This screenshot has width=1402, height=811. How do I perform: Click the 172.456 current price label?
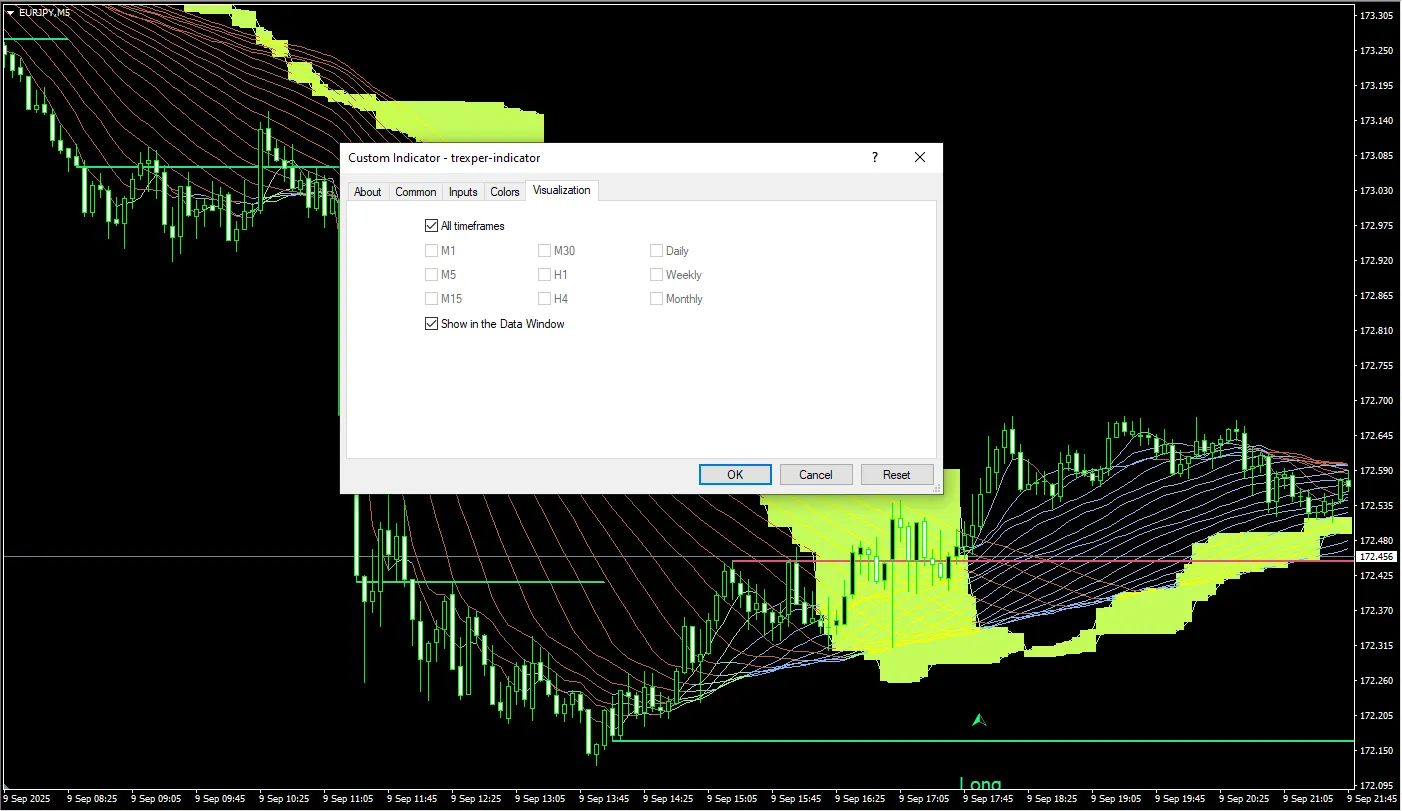[1376, 556]
